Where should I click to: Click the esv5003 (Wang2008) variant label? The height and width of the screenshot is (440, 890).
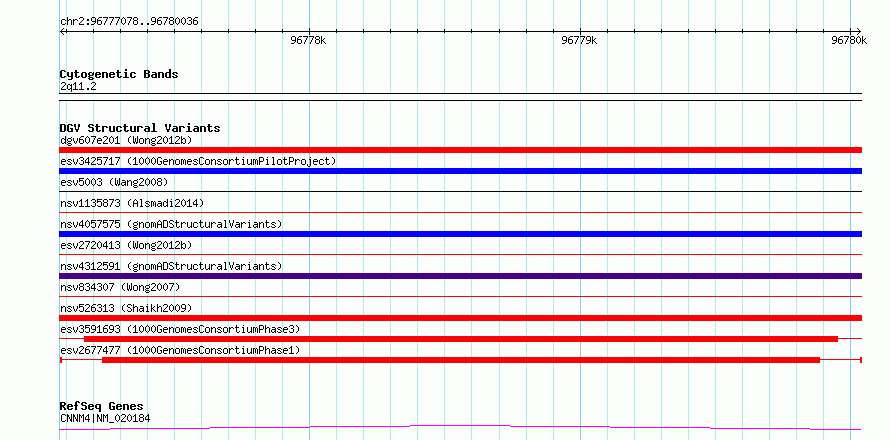(114, 182)
